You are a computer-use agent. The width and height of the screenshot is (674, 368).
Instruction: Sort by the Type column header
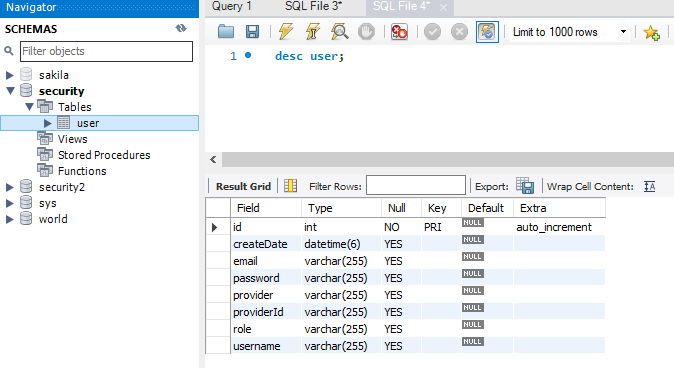tap(341, 208)
